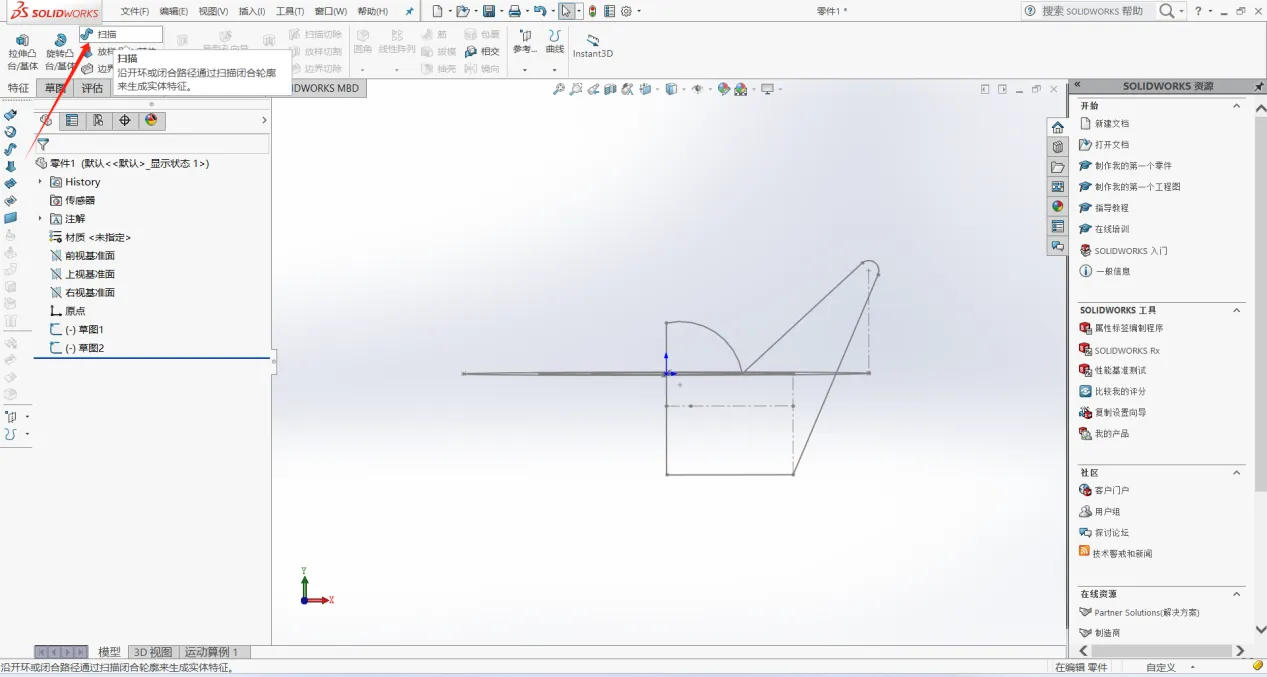Viewport: 1267px width, 677px height.
Task: Open the Appearances color icon in task pane
Action: 1057,207
